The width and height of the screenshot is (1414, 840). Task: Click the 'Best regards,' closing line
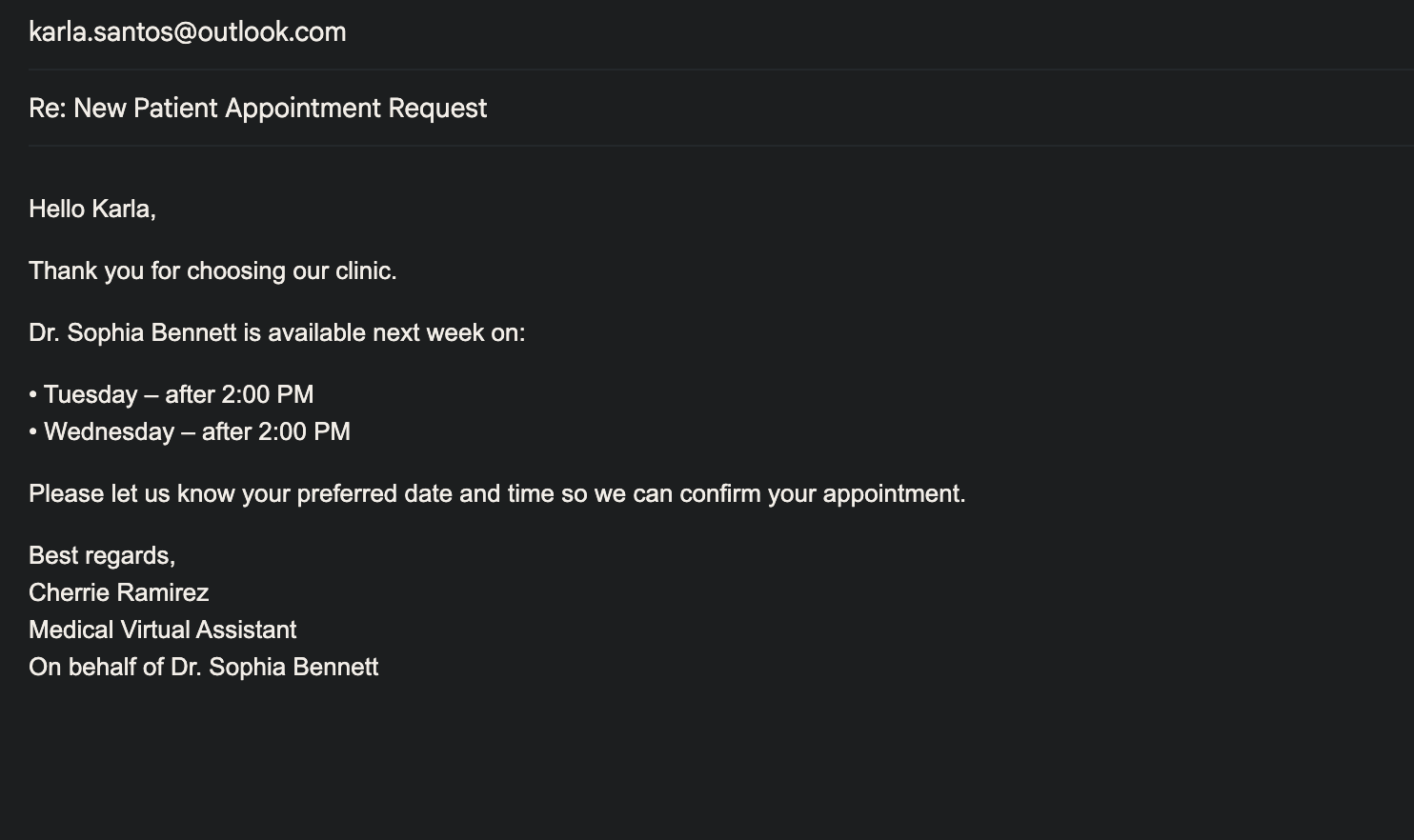[x=101, y=555]
